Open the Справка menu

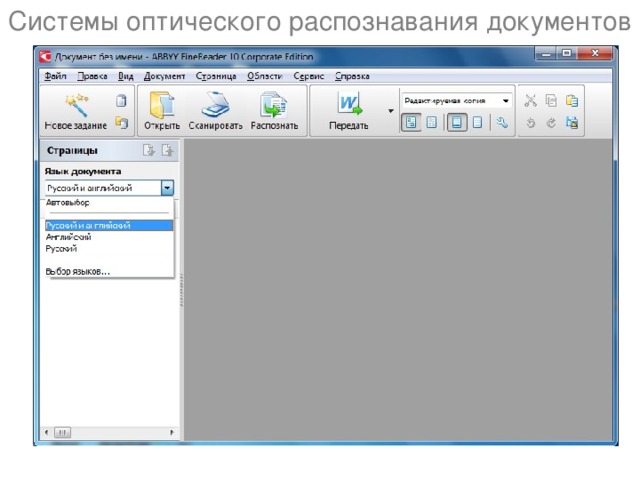coord(352,76)
